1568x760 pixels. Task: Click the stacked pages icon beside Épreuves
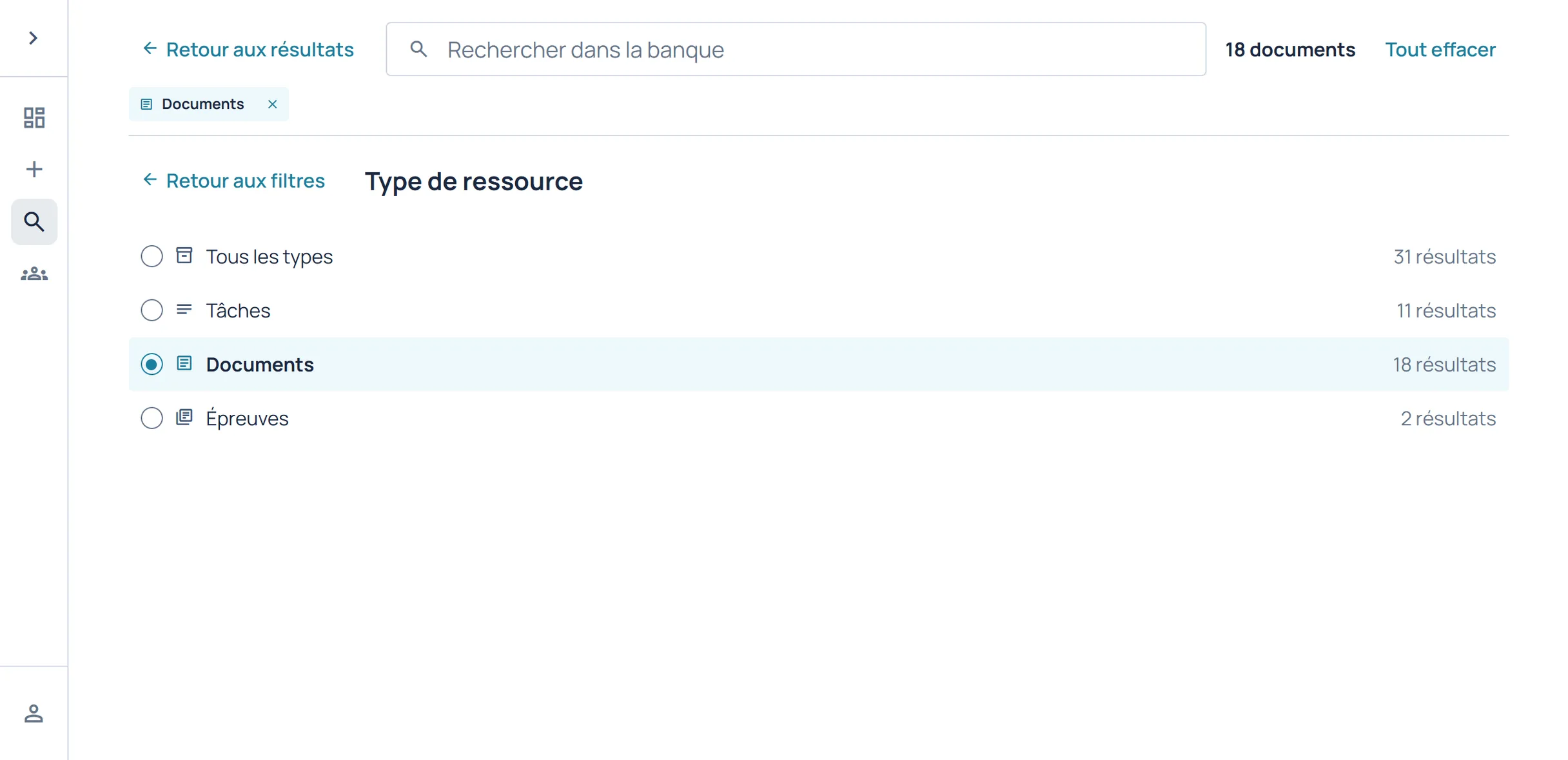(184, 417)
